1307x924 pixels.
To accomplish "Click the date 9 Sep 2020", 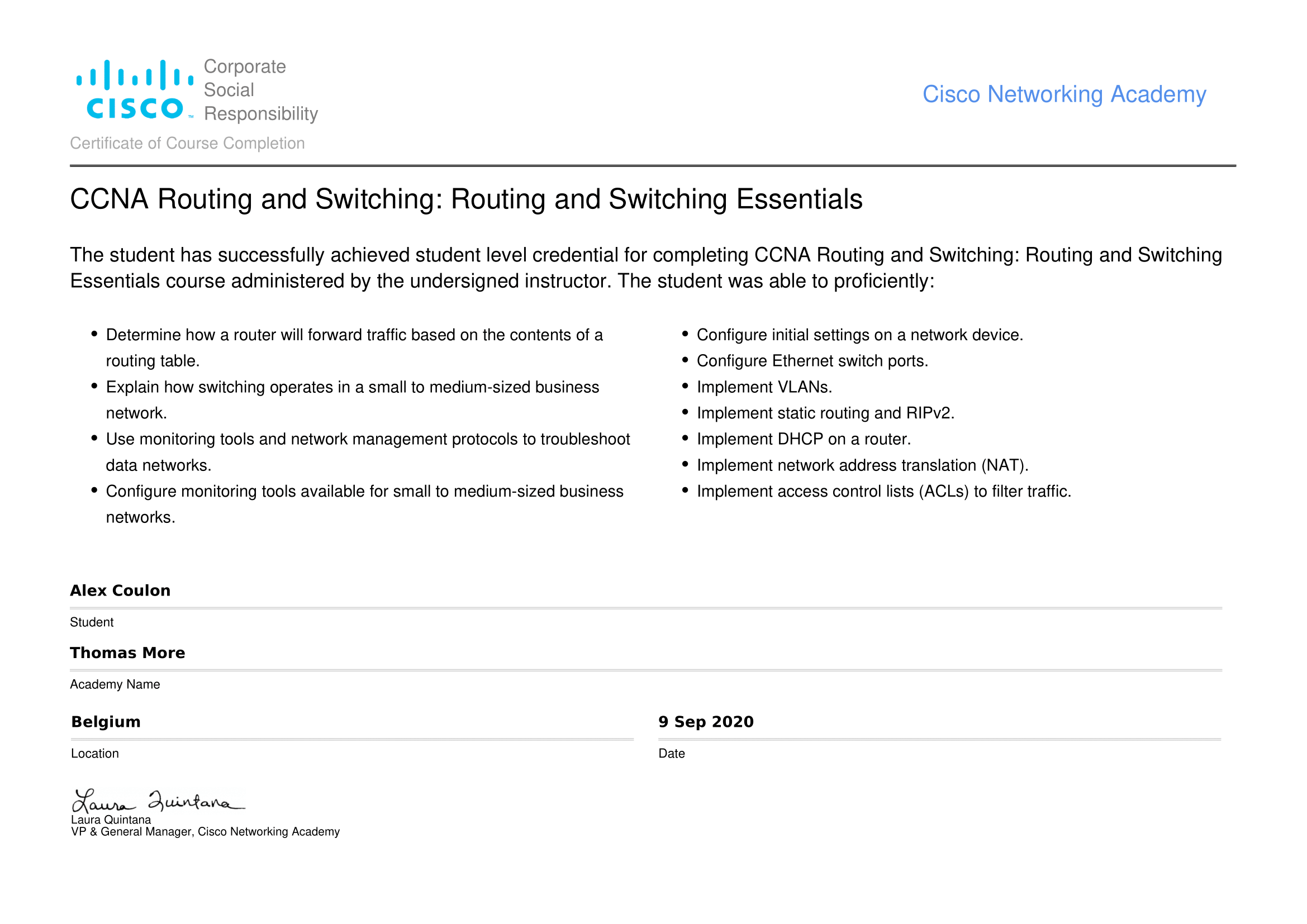I will [x=705, y=721].
